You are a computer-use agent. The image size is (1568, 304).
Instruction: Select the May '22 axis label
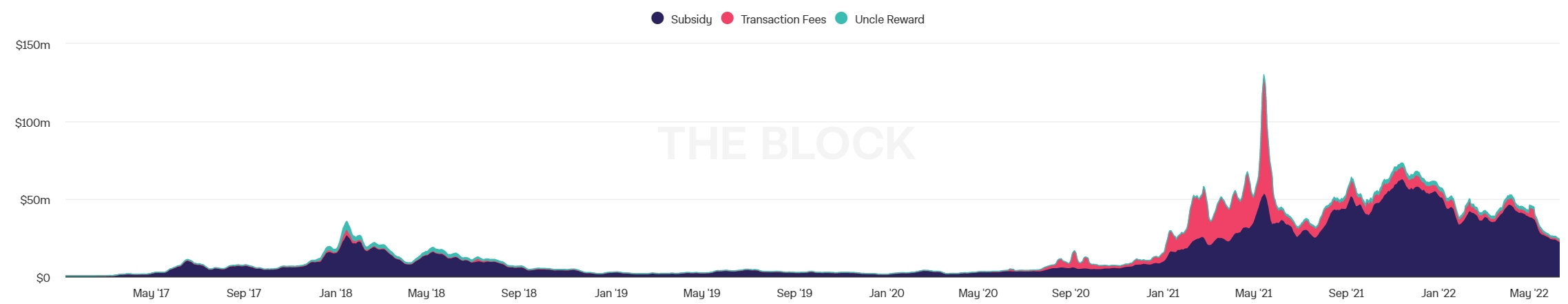click(1529, 293)
